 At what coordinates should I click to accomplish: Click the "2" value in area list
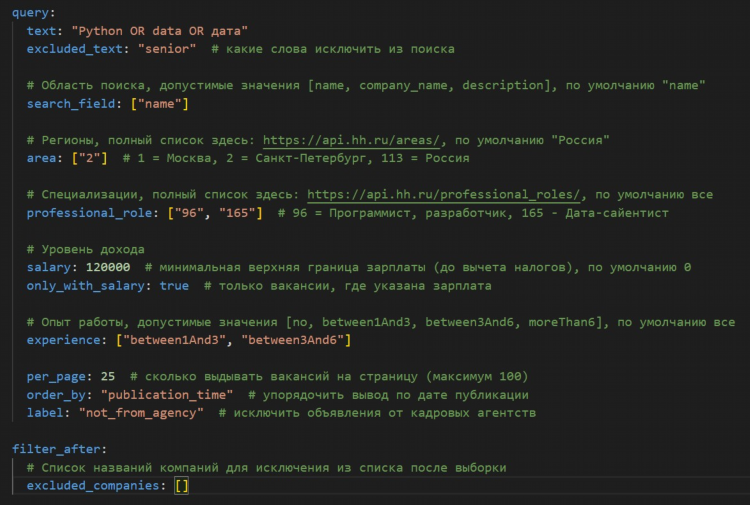[x=89, y=158]
